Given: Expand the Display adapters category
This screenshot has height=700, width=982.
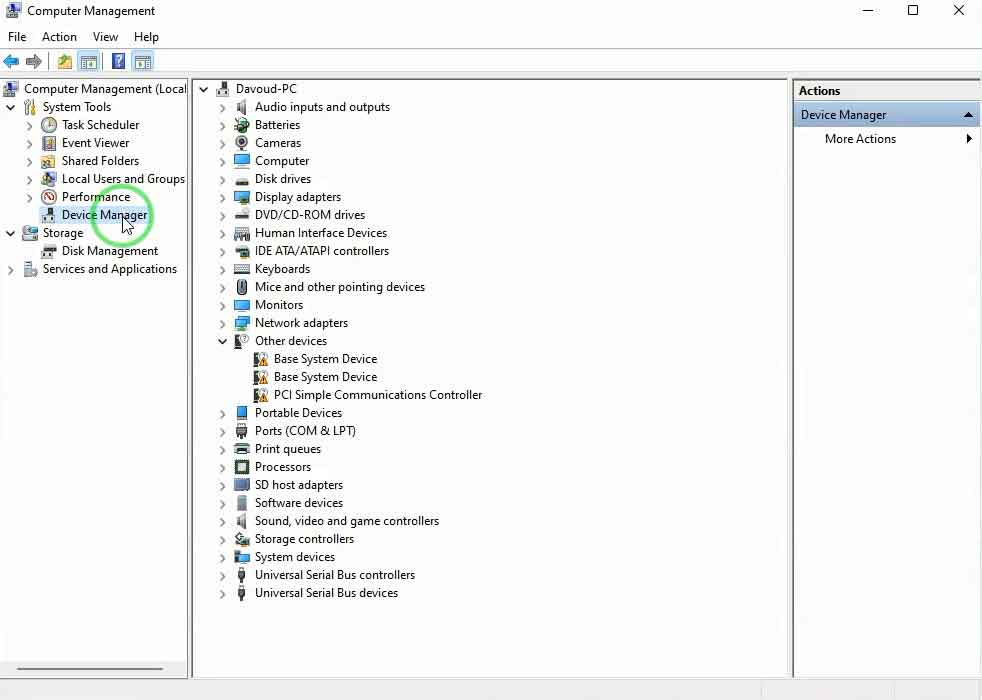Looking at the screenshot, I should point(223,198).
